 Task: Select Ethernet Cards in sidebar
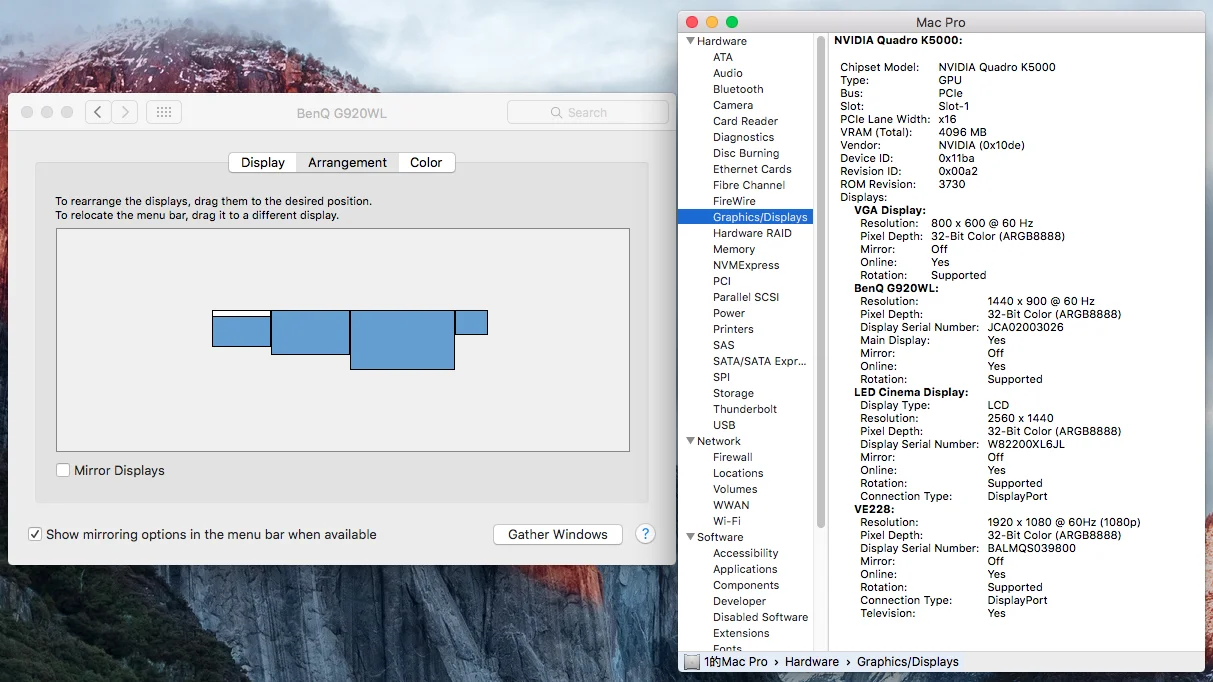click(x=752, y=169)
